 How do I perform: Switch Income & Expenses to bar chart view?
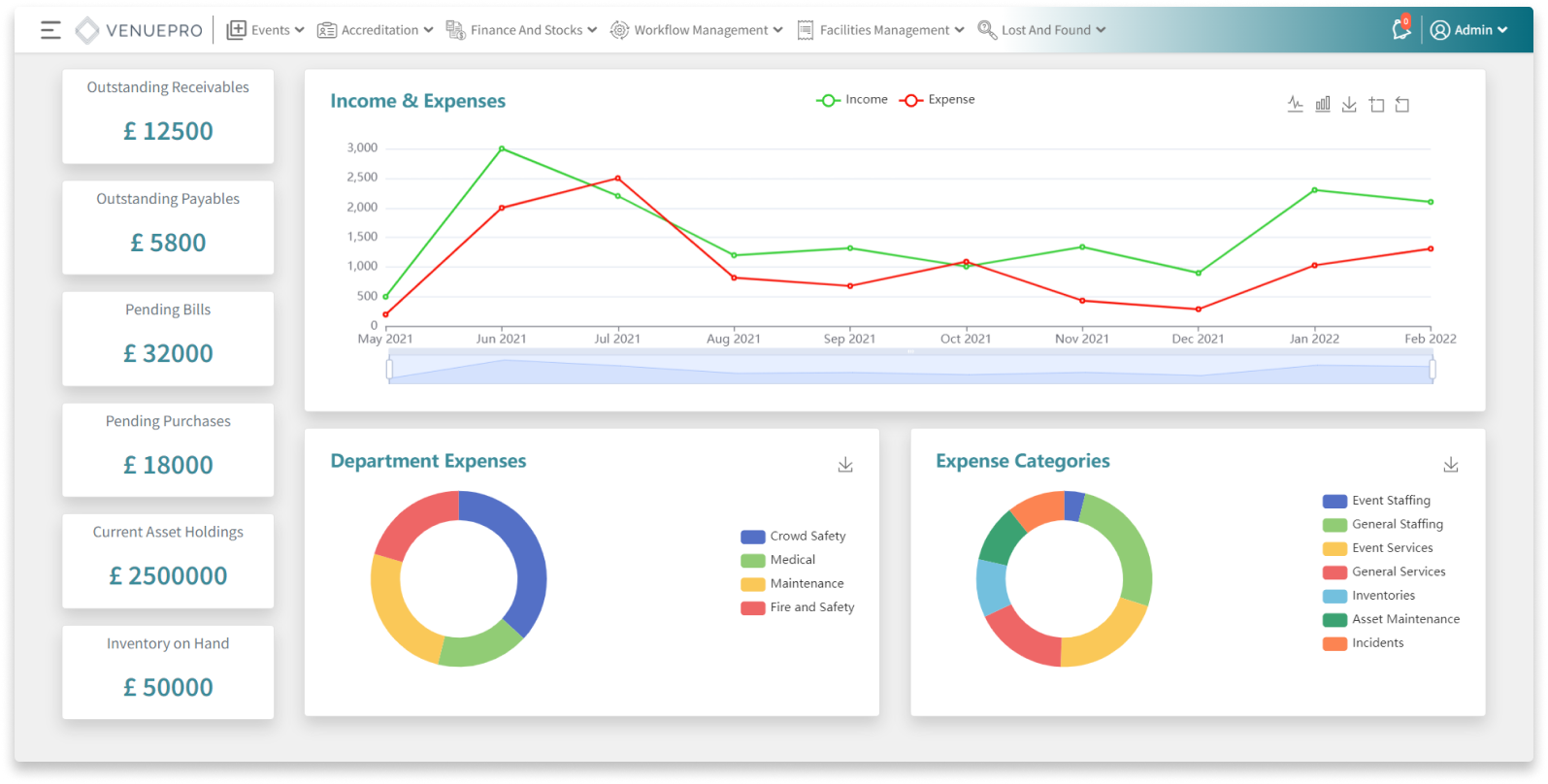(1322, 104)
